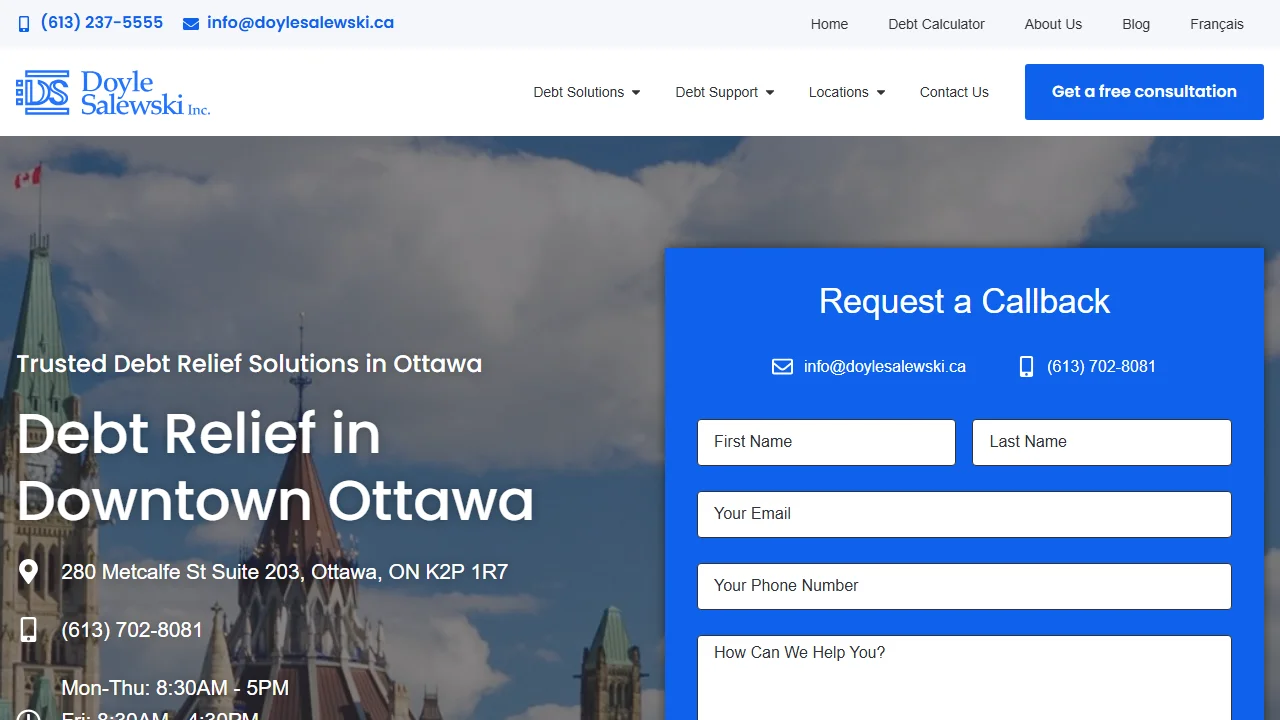Click the How Can We Help You text area

point(964,678)
